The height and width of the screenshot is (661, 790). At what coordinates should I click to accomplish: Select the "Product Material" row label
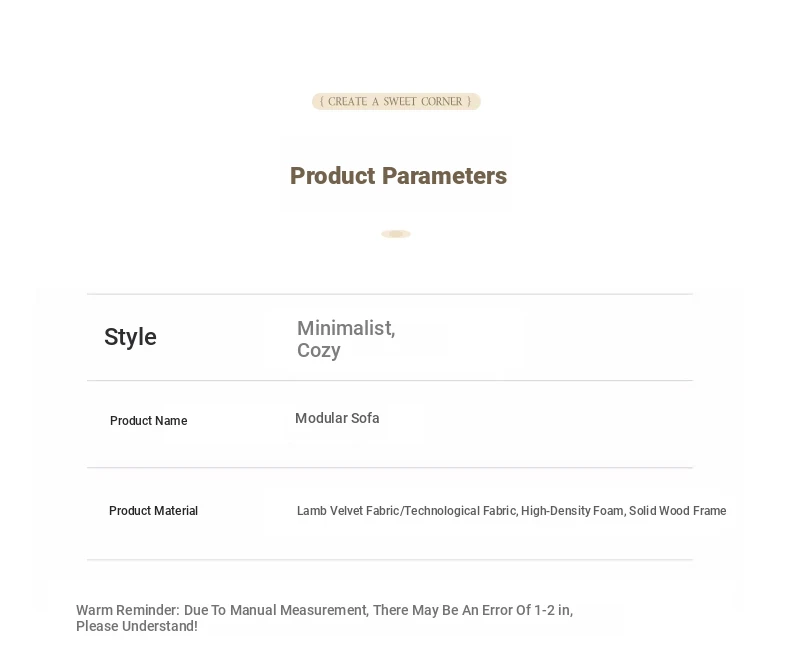[x=153, y=511]
